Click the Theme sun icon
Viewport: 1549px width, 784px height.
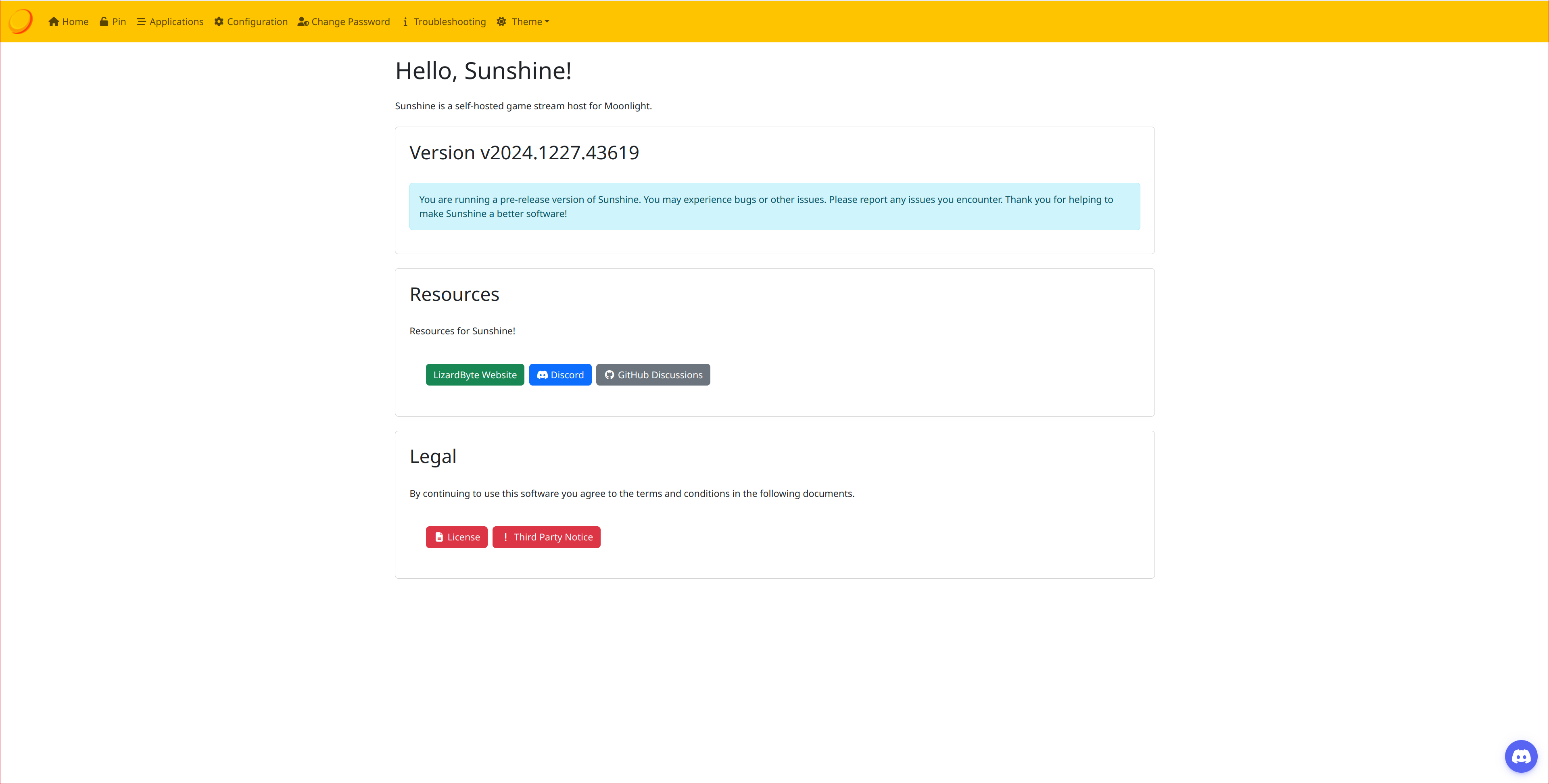(501, 22)
